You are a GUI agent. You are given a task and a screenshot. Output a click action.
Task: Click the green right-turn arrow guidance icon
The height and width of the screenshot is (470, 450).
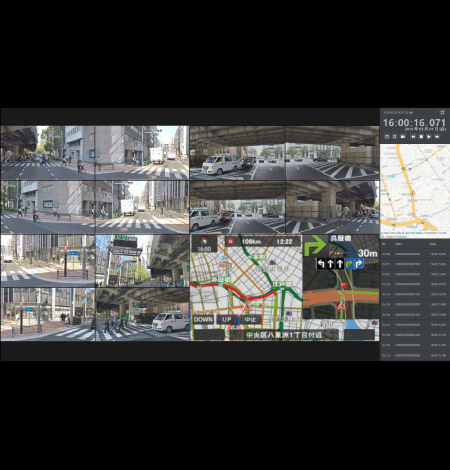tap(314, 244)
